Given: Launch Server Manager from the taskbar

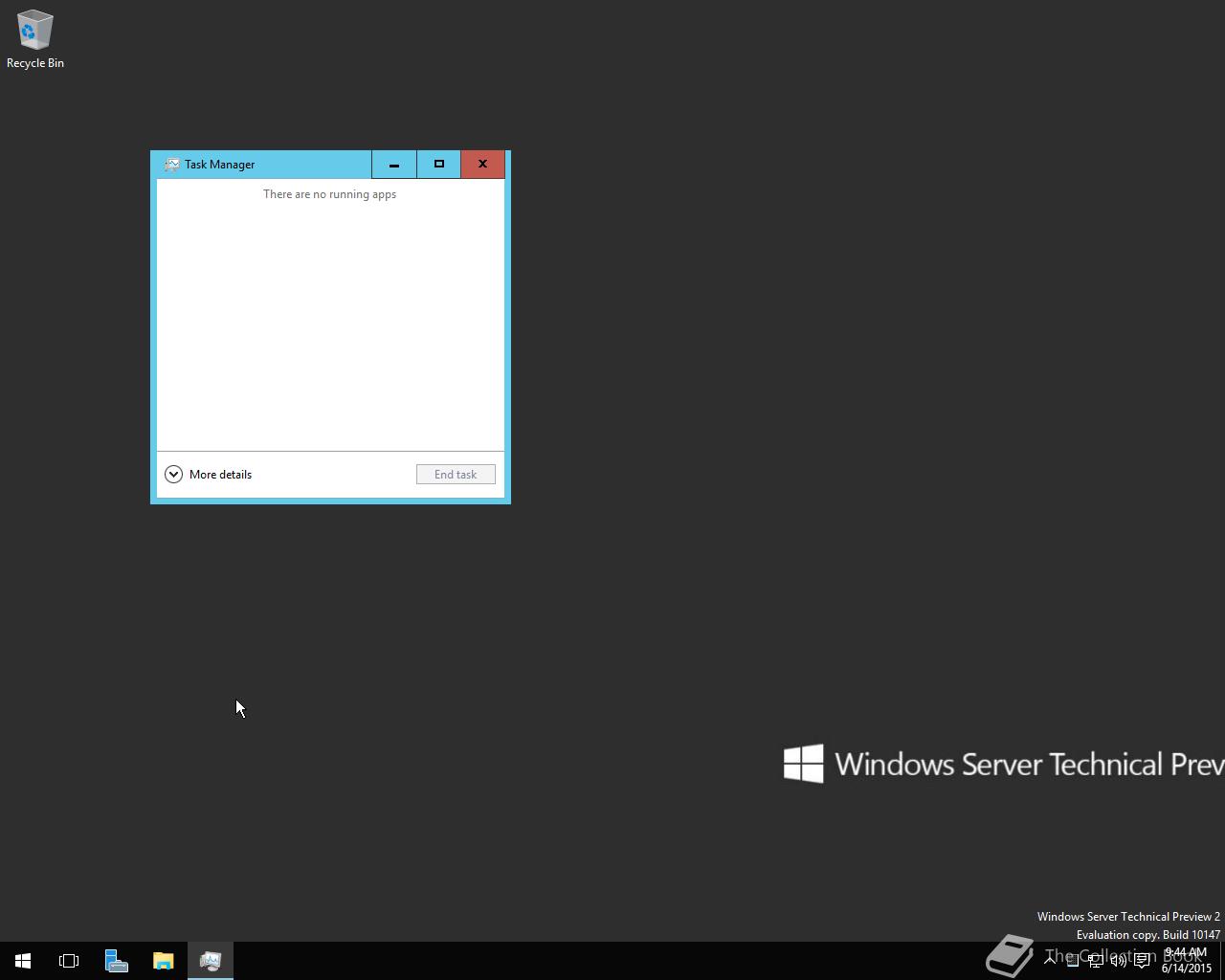Looking at the screenshot, I should coord(116,961).
